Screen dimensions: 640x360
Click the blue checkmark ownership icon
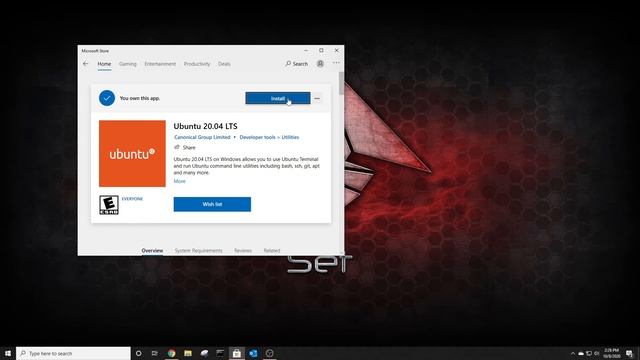point(107,98)
